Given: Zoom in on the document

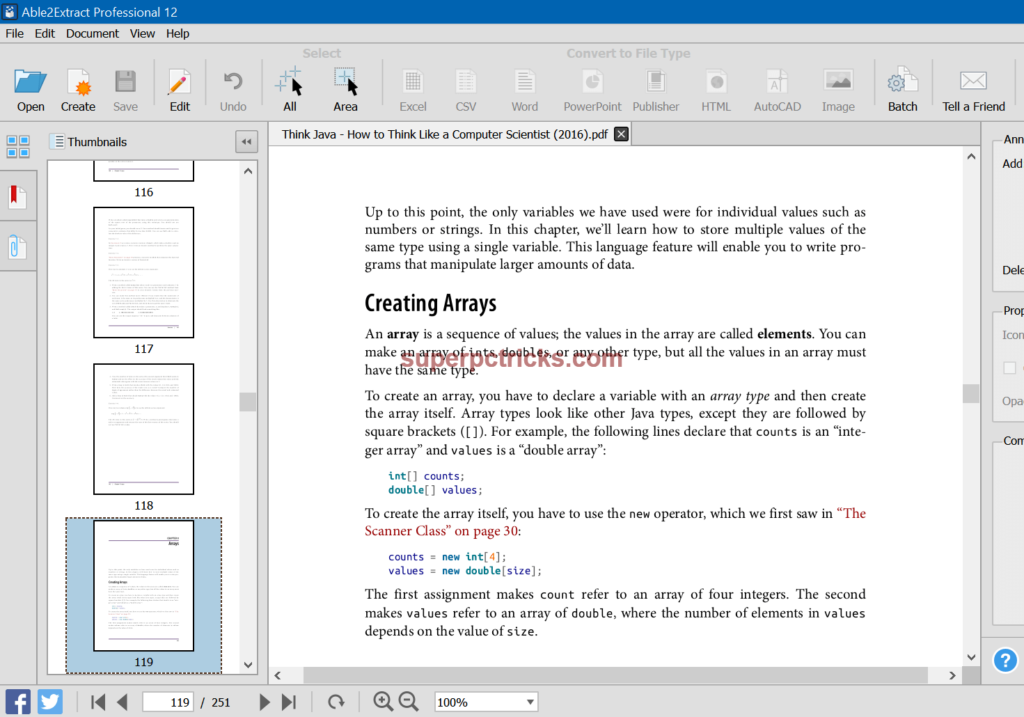Looking at the screenshot, I should (x=383, y=701).
